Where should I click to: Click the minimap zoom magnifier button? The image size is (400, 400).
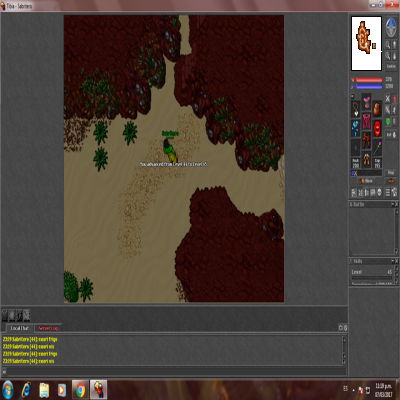click(388, 44)
